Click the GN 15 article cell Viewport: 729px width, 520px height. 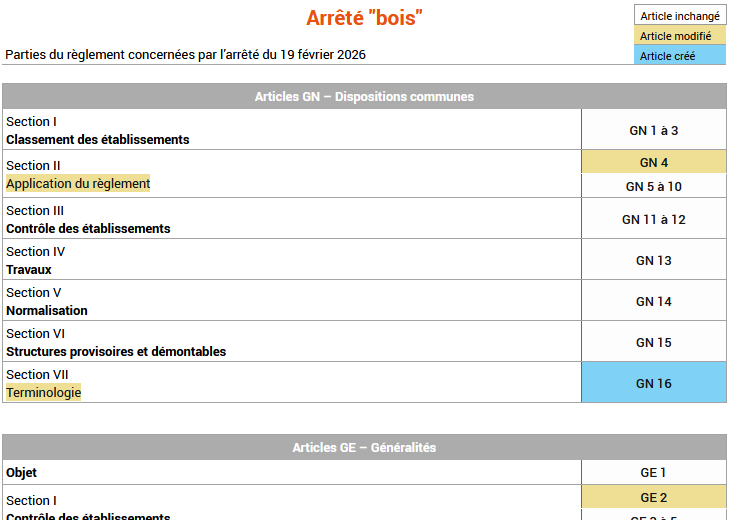click(x=653, y=342)
